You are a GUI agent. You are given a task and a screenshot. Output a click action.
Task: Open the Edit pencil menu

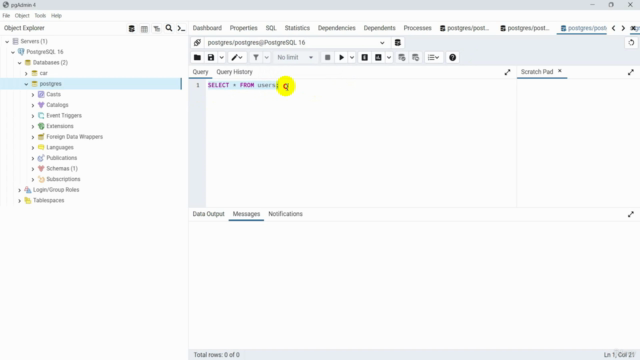237,58
